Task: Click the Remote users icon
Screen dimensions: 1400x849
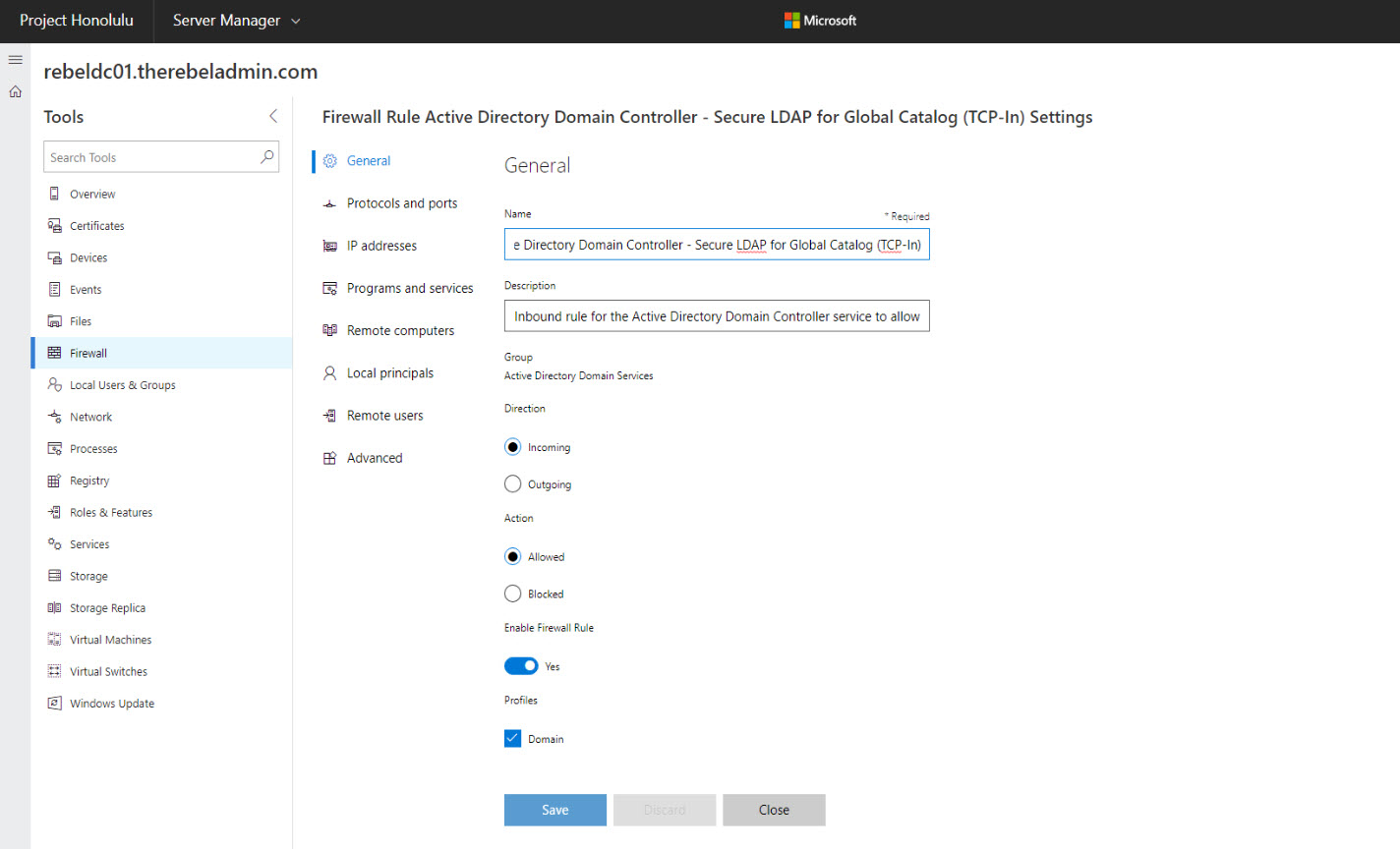Action: coord(330,416)
